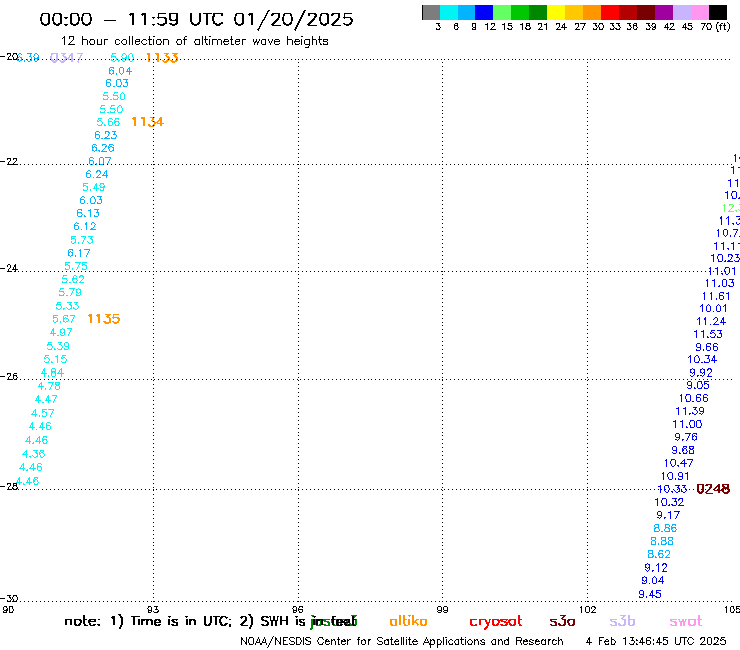This screenshot has height=650, width=740.
Task: Click the wave height value 5.67
Action: 64,319
